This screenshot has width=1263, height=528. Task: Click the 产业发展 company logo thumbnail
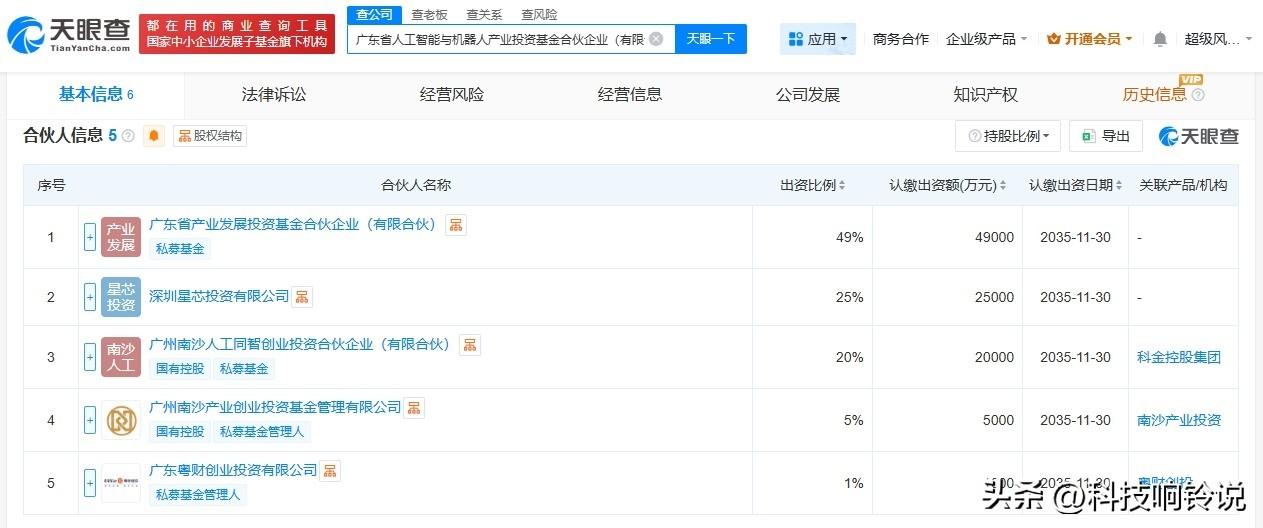(121, 237)
